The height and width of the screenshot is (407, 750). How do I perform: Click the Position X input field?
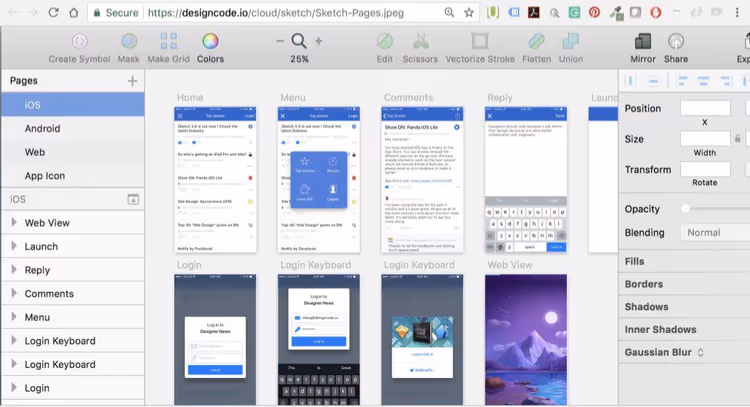tap(706, 108)
